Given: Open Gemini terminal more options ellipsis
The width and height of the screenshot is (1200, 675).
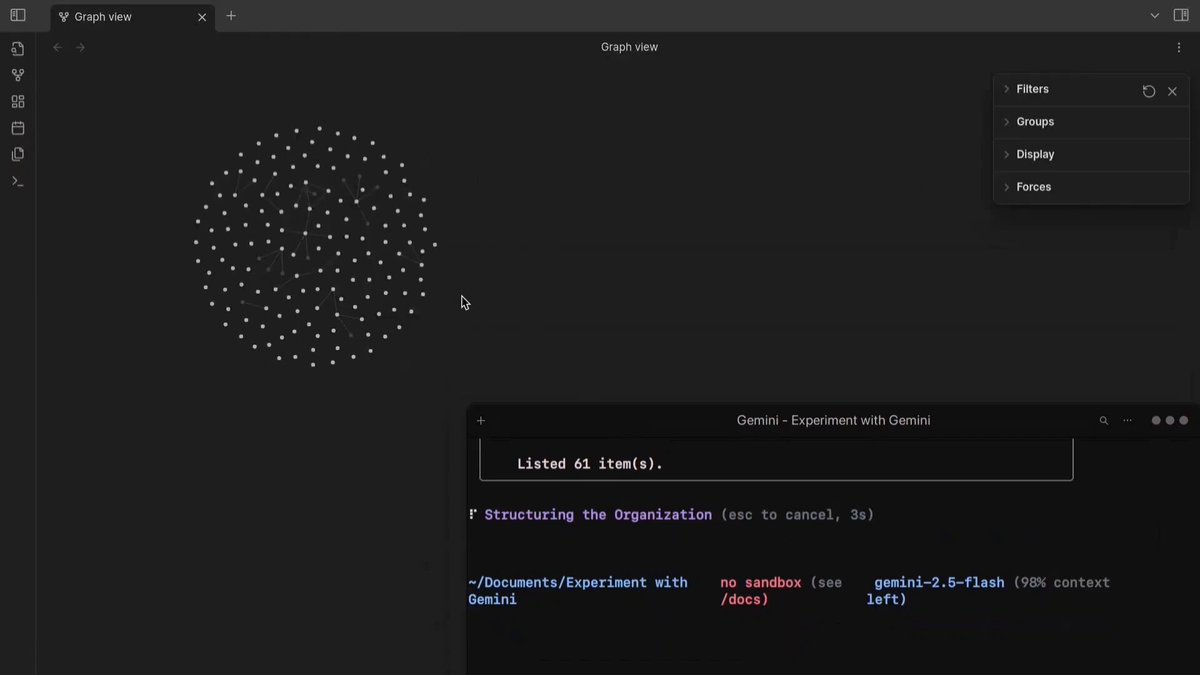Looking at the screenshot, I should pyautogui.click(x=1128, y=421).
